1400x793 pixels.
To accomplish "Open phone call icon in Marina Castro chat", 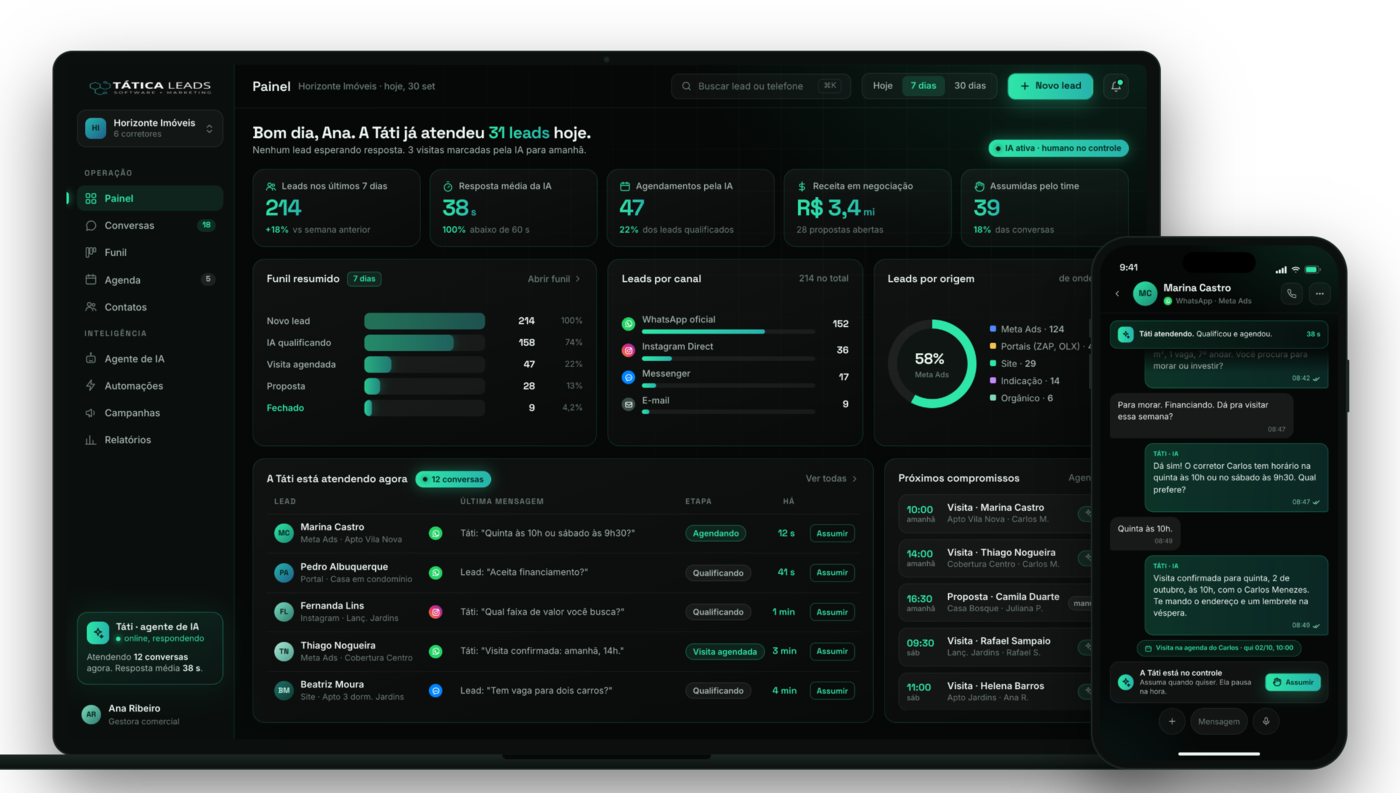I will pyautogui.click(x=1291, y=294).
